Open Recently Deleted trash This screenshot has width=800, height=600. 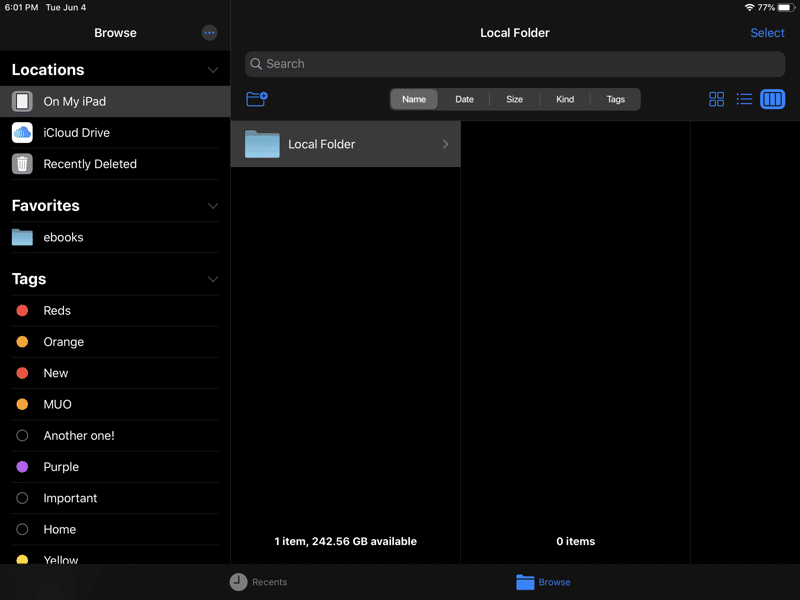89,164
